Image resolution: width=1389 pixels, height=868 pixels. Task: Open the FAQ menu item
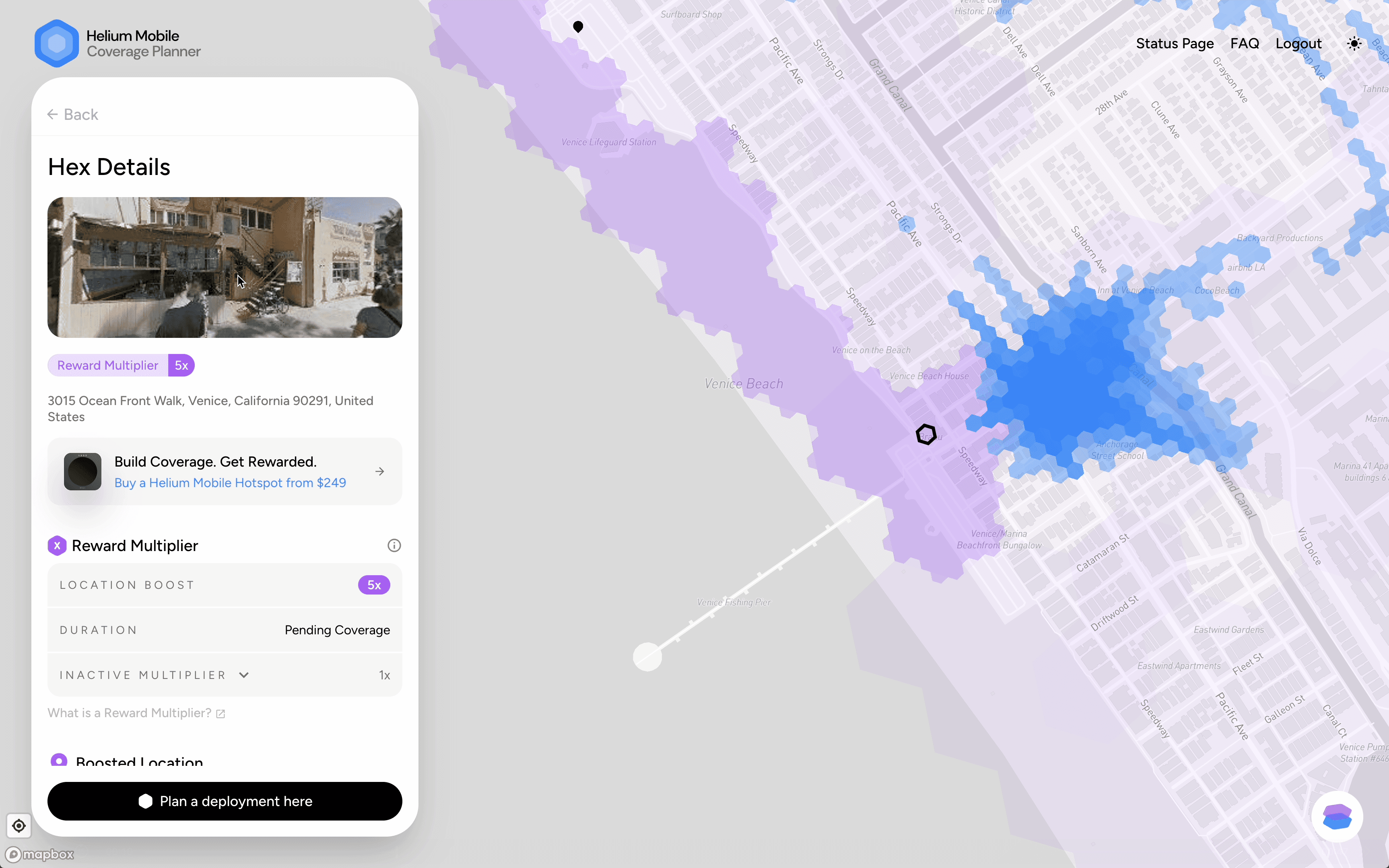click(1244, 43)
